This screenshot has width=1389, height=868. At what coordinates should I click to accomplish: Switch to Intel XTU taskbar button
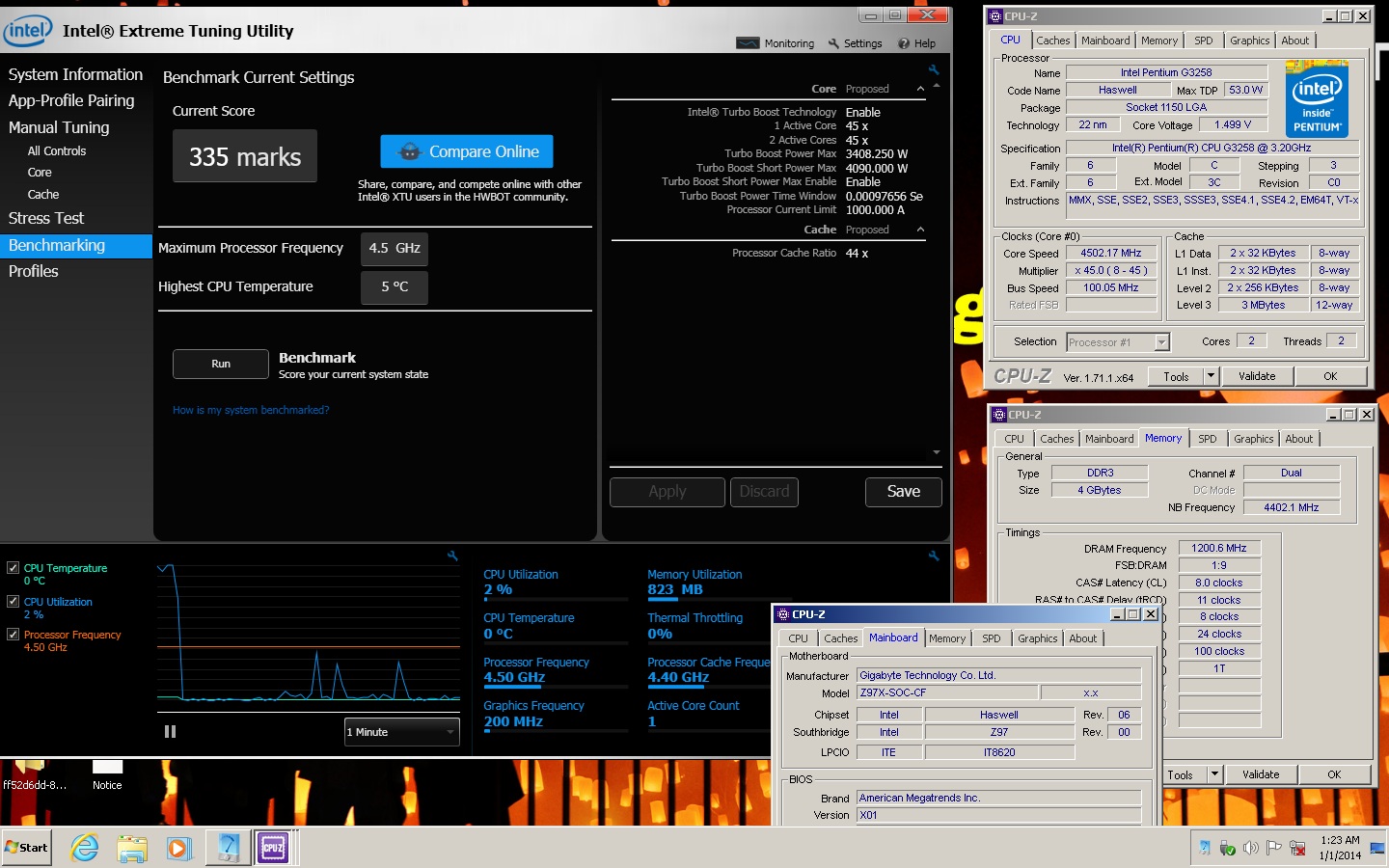click(x=228, y=848)
